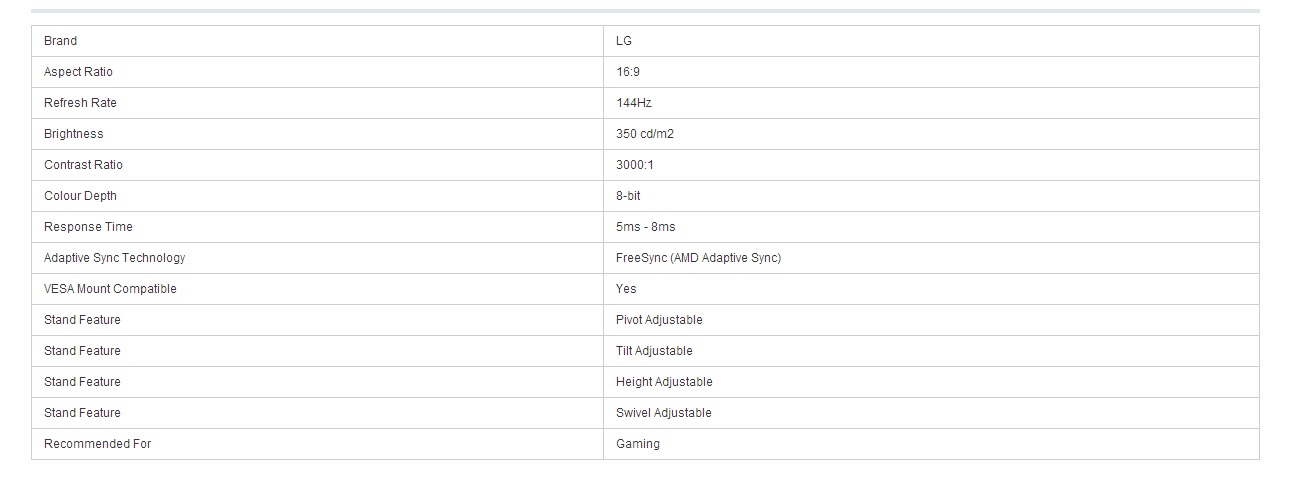Click the Adaptive Sync Technology label
Screen dimensions: 1305x481
pos(115,258)
